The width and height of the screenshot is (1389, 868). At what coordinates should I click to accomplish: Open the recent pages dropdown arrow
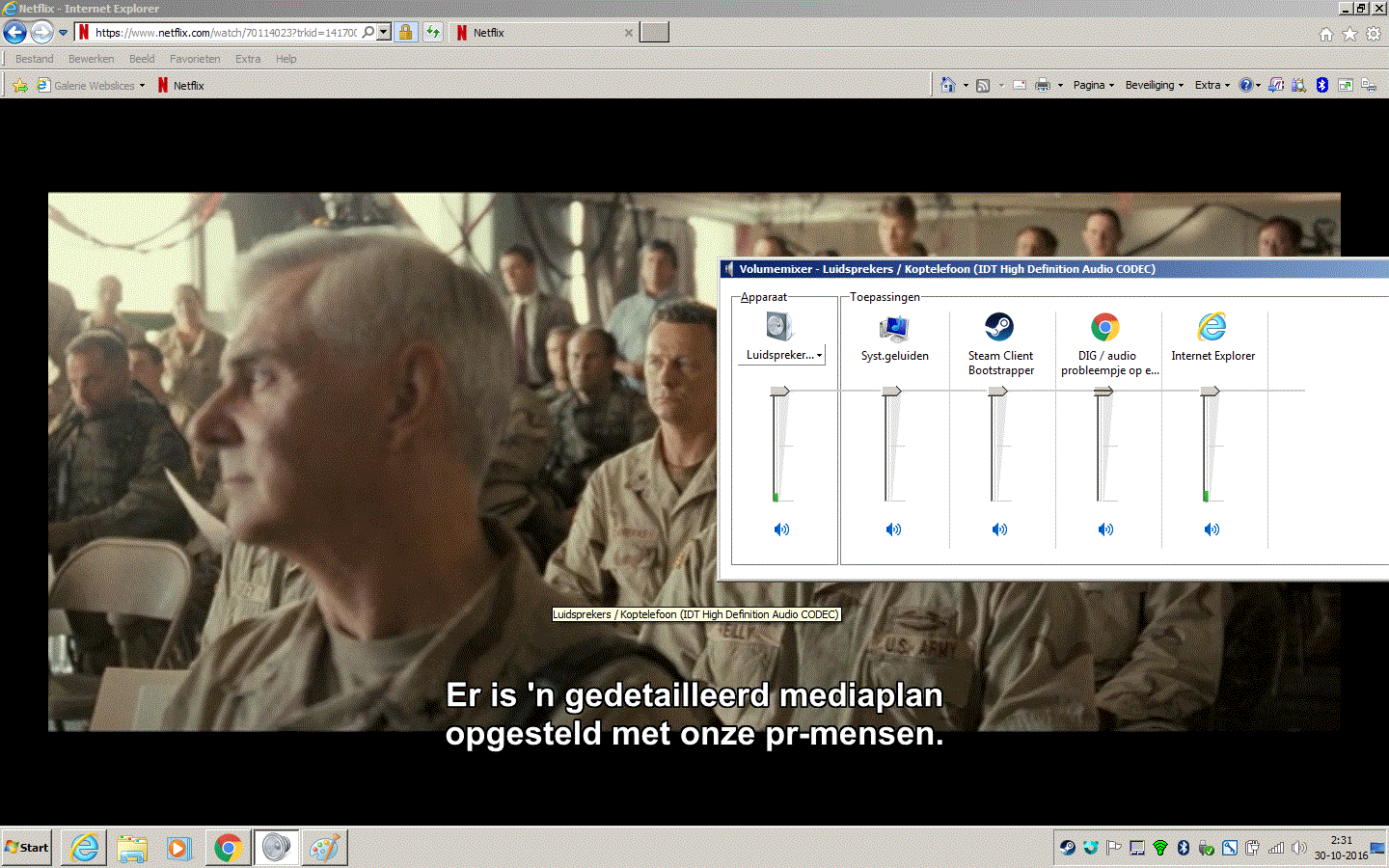point(63,33)
